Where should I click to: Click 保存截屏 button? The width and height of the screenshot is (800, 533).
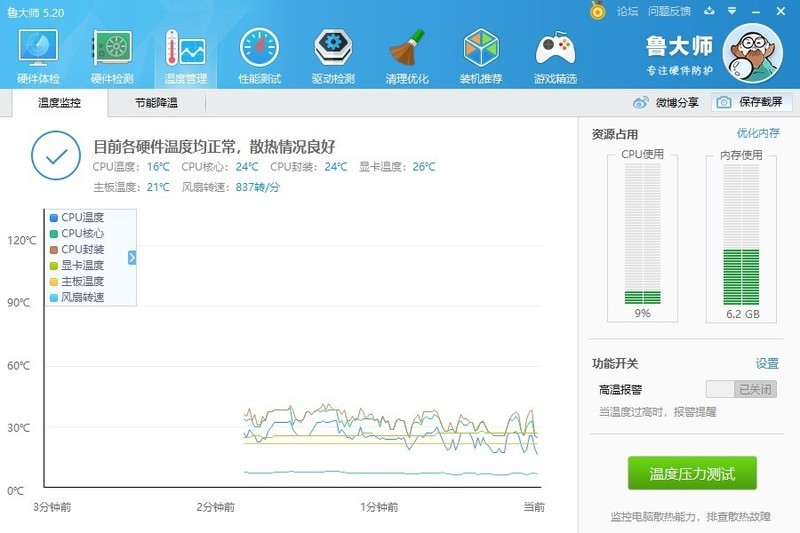coord(752,103)
